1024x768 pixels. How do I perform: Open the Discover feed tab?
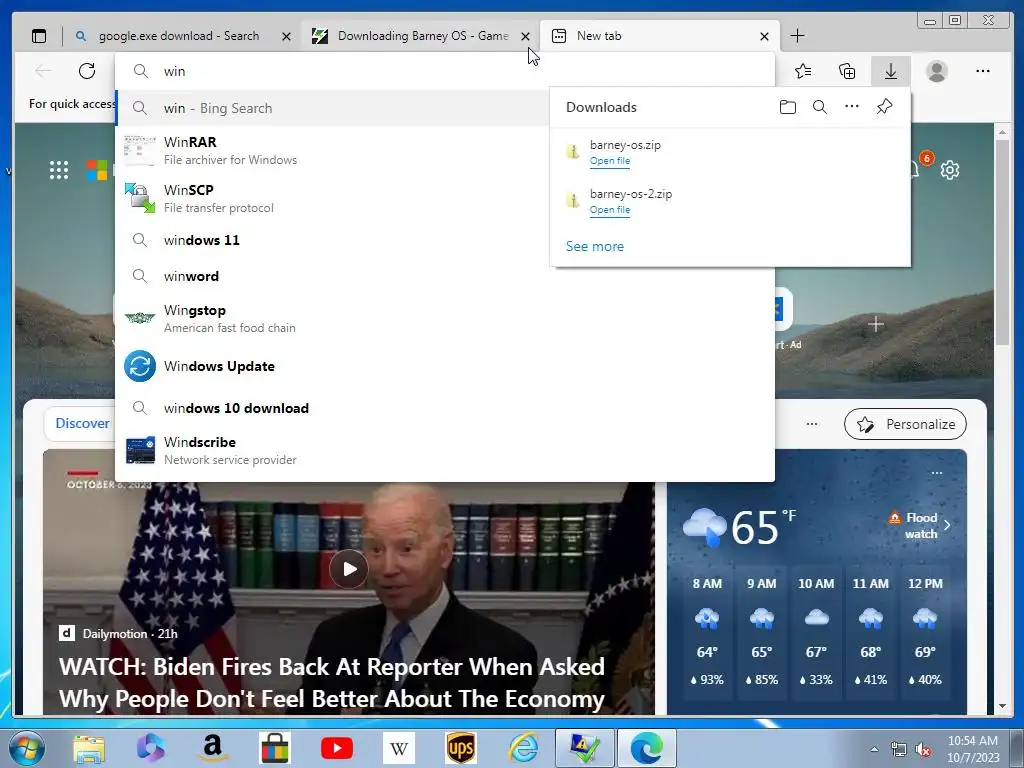(82, 423)
